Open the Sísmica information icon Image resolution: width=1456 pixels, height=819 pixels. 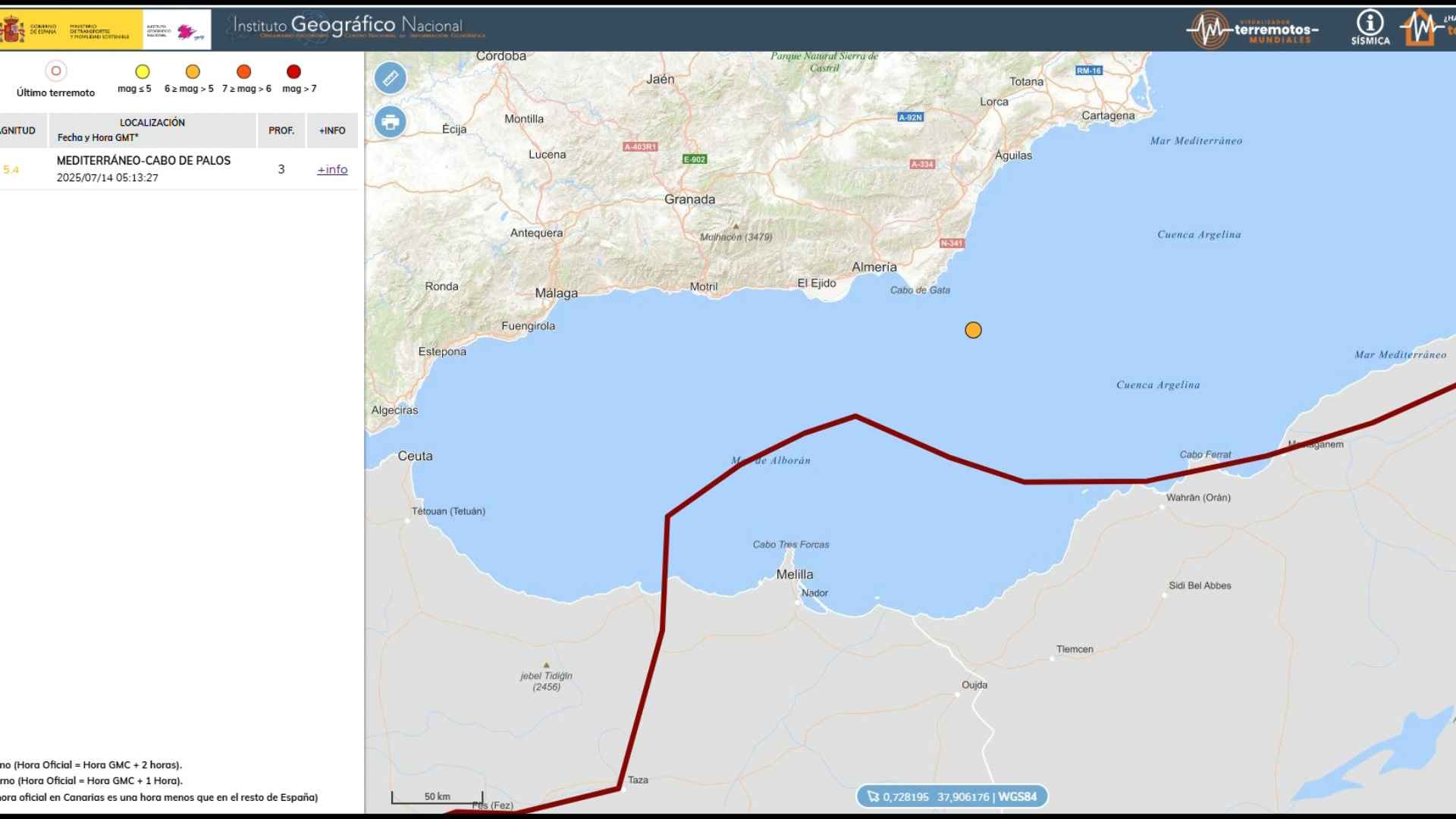coord(1370,28)
